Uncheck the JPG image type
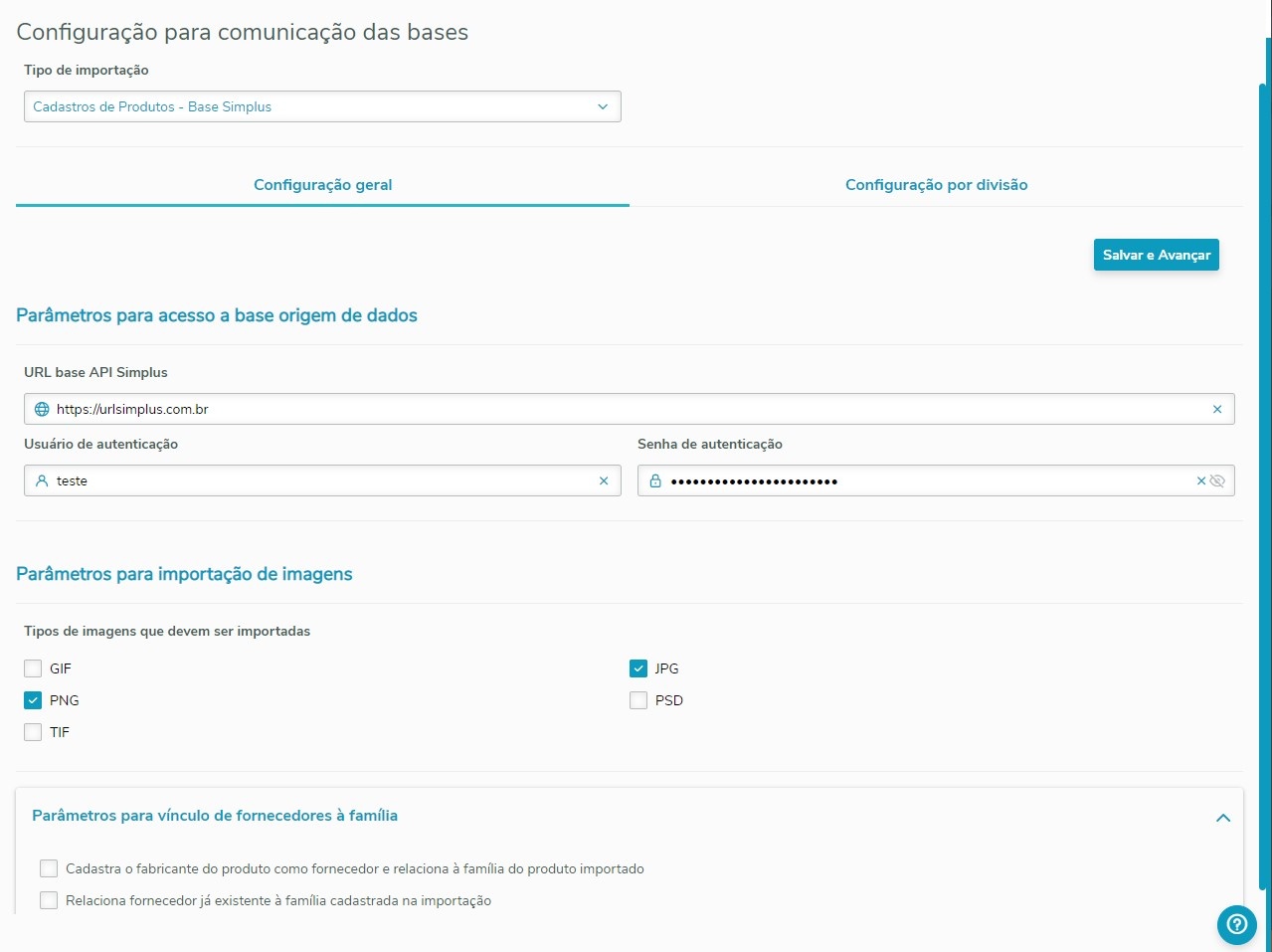Viewport: 1272px width, 952px height. (x=638, y=668)
